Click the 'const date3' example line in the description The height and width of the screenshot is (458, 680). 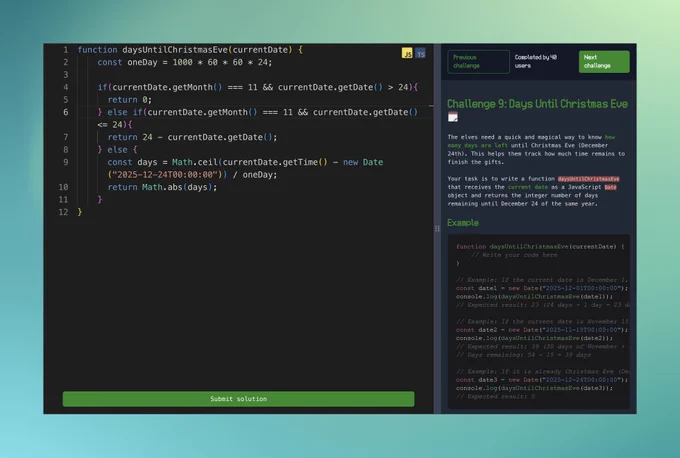click(x=542, y=379)
